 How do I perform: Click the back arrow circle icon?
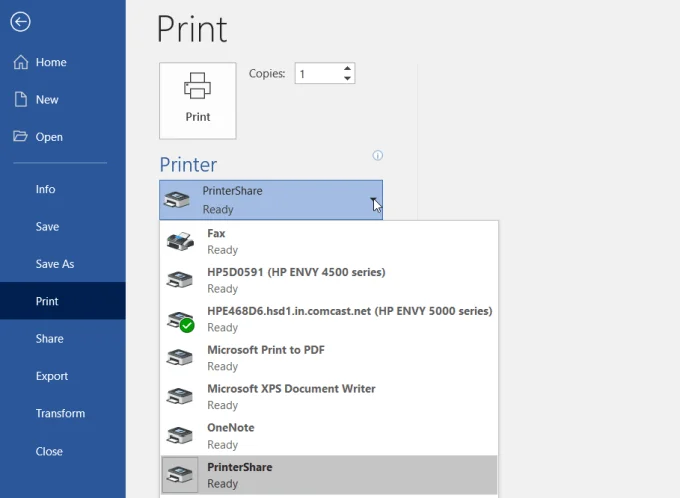20,22
